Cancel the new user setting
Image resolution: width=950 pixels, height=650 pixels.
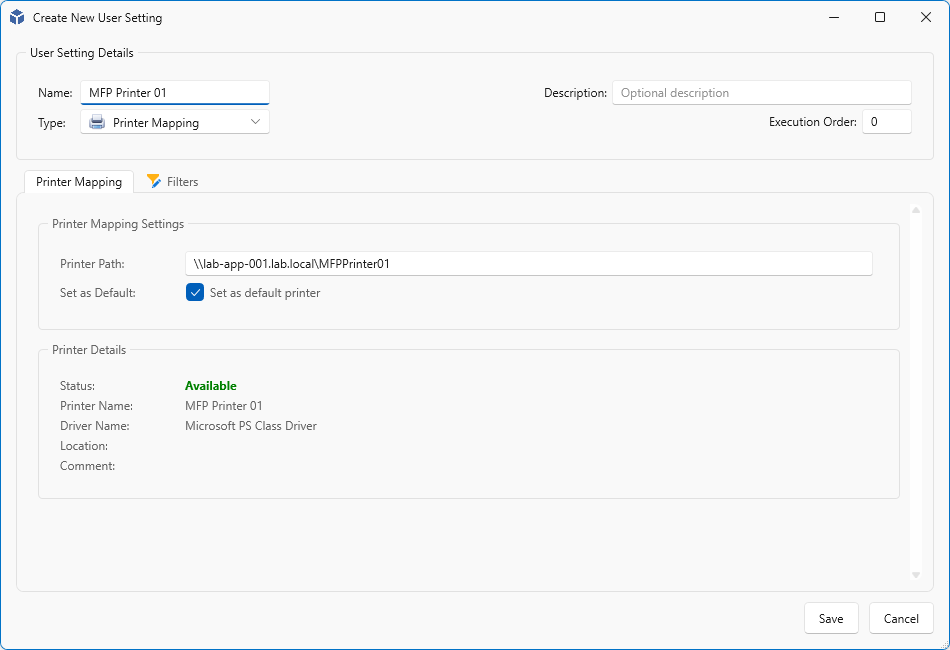click(901, 618)
